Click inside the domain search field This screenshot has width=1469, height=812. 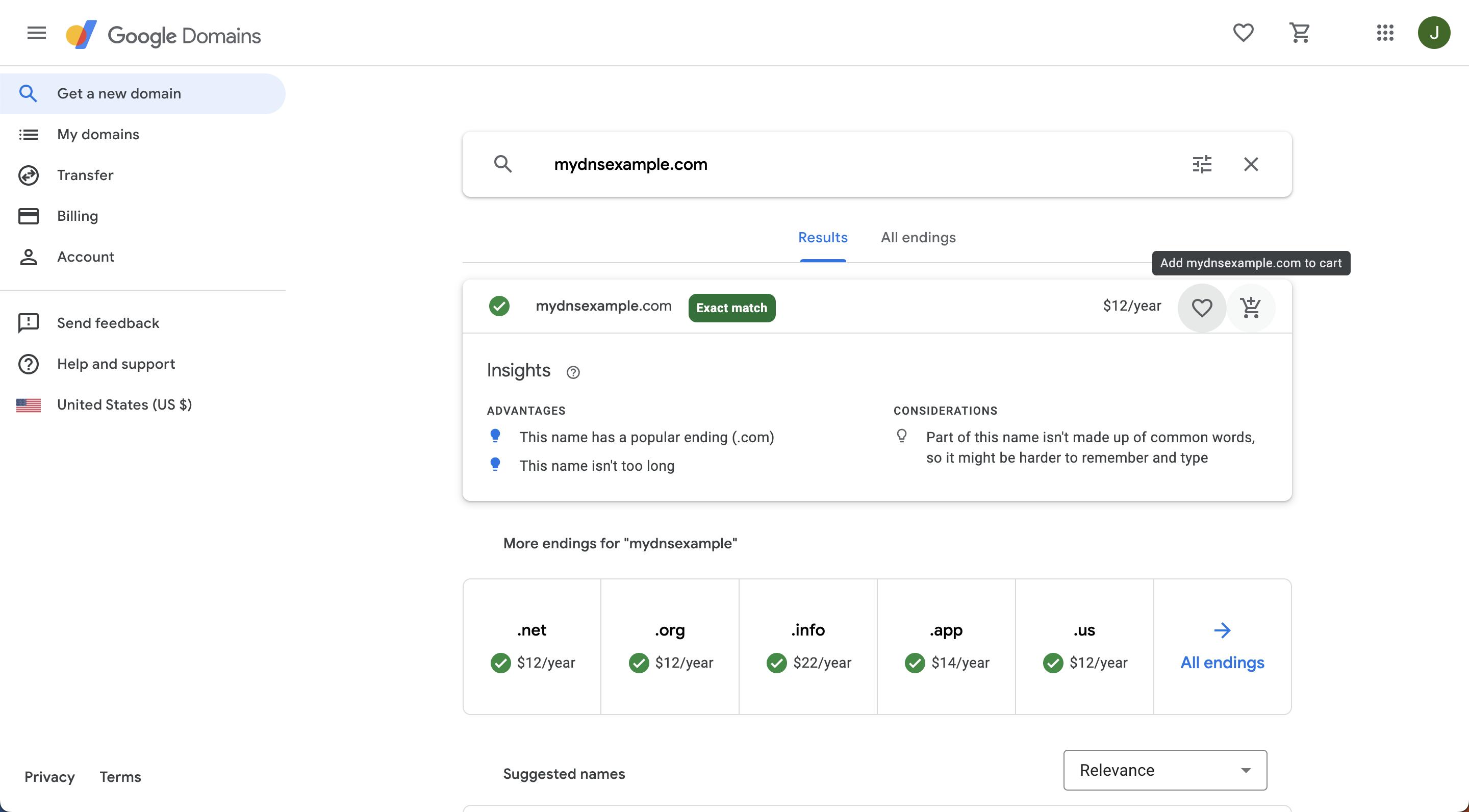[x=798, y=164]
